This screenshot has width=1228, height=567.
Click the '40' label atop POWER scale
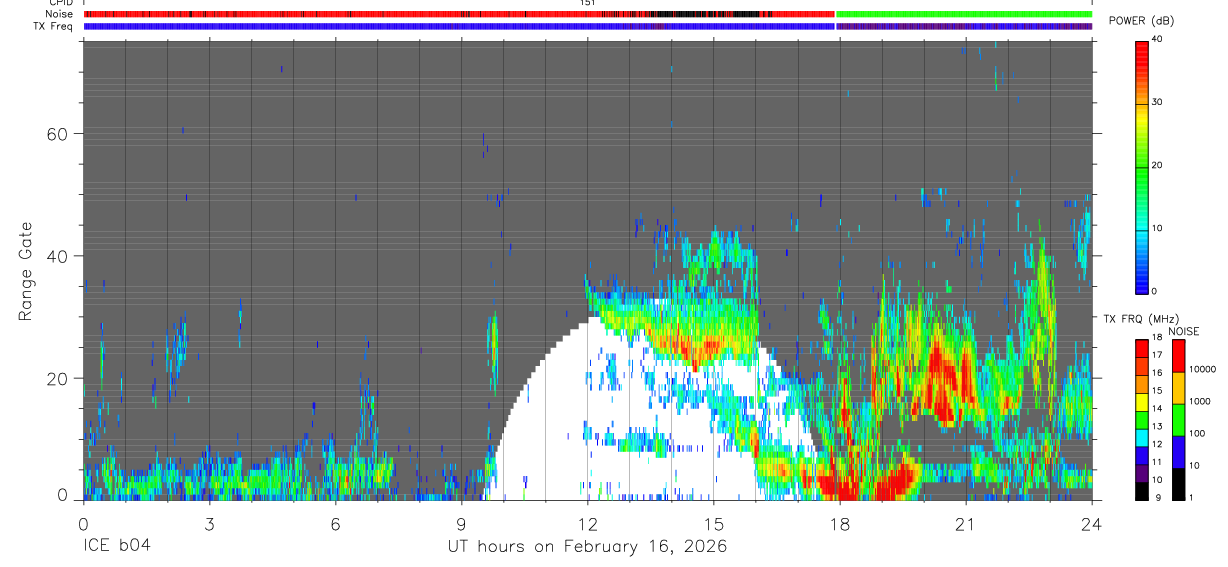tap(1157, 40)
